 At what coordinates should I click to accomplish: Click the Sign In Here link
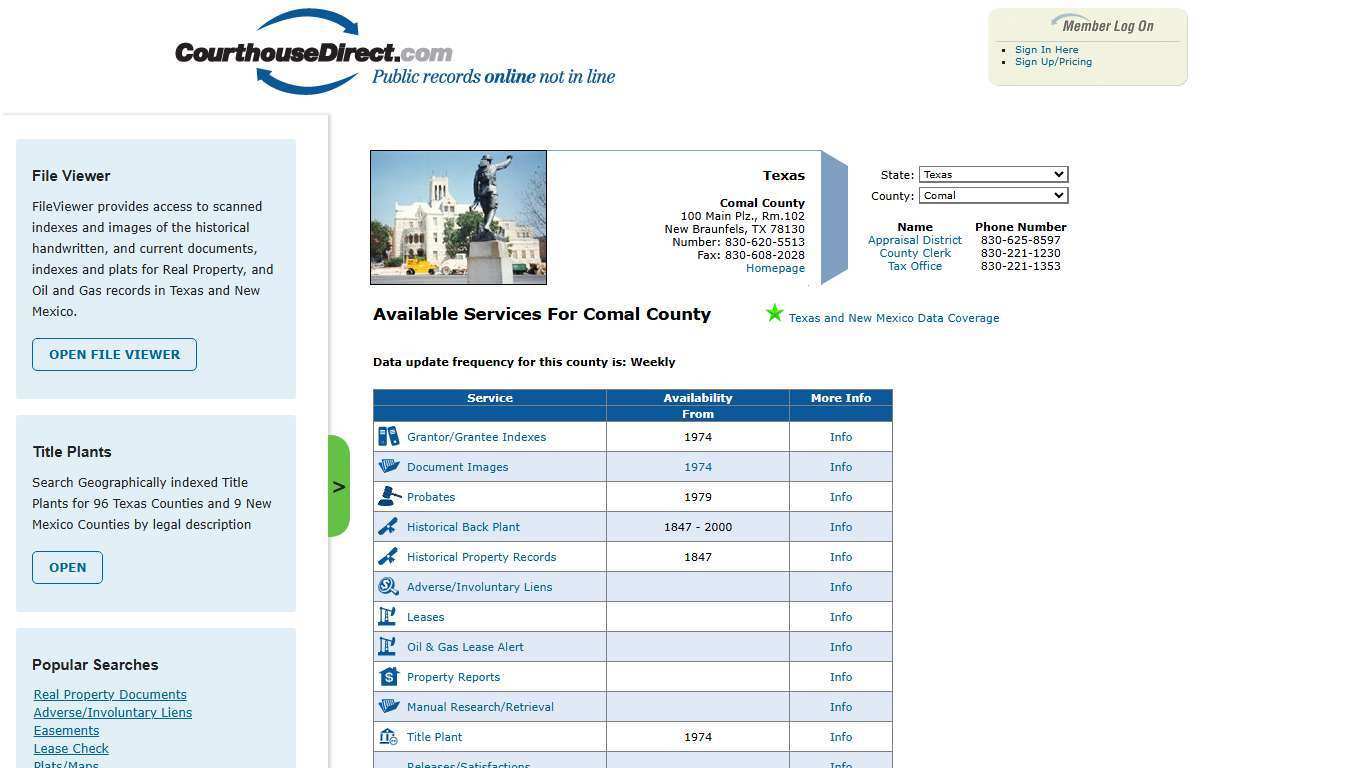[1046, 49]
